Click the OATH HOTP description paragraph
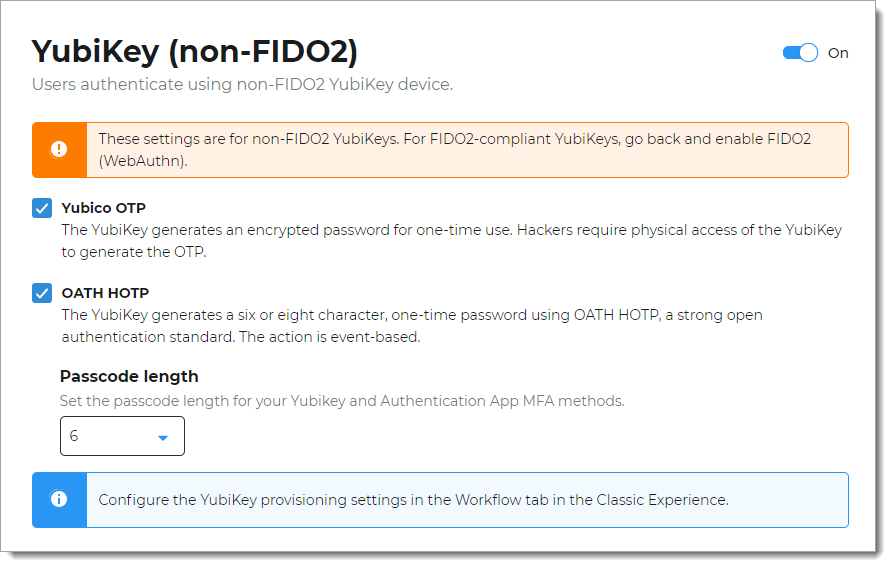The width and height of the screenshot is (891, 567). point(412,325)
